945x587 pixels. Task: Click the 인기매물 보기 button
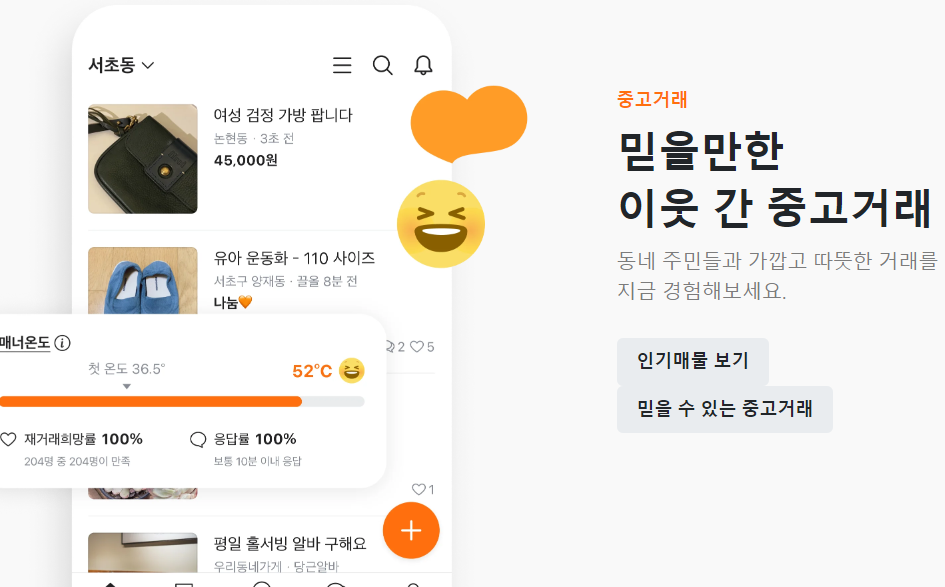692,361
